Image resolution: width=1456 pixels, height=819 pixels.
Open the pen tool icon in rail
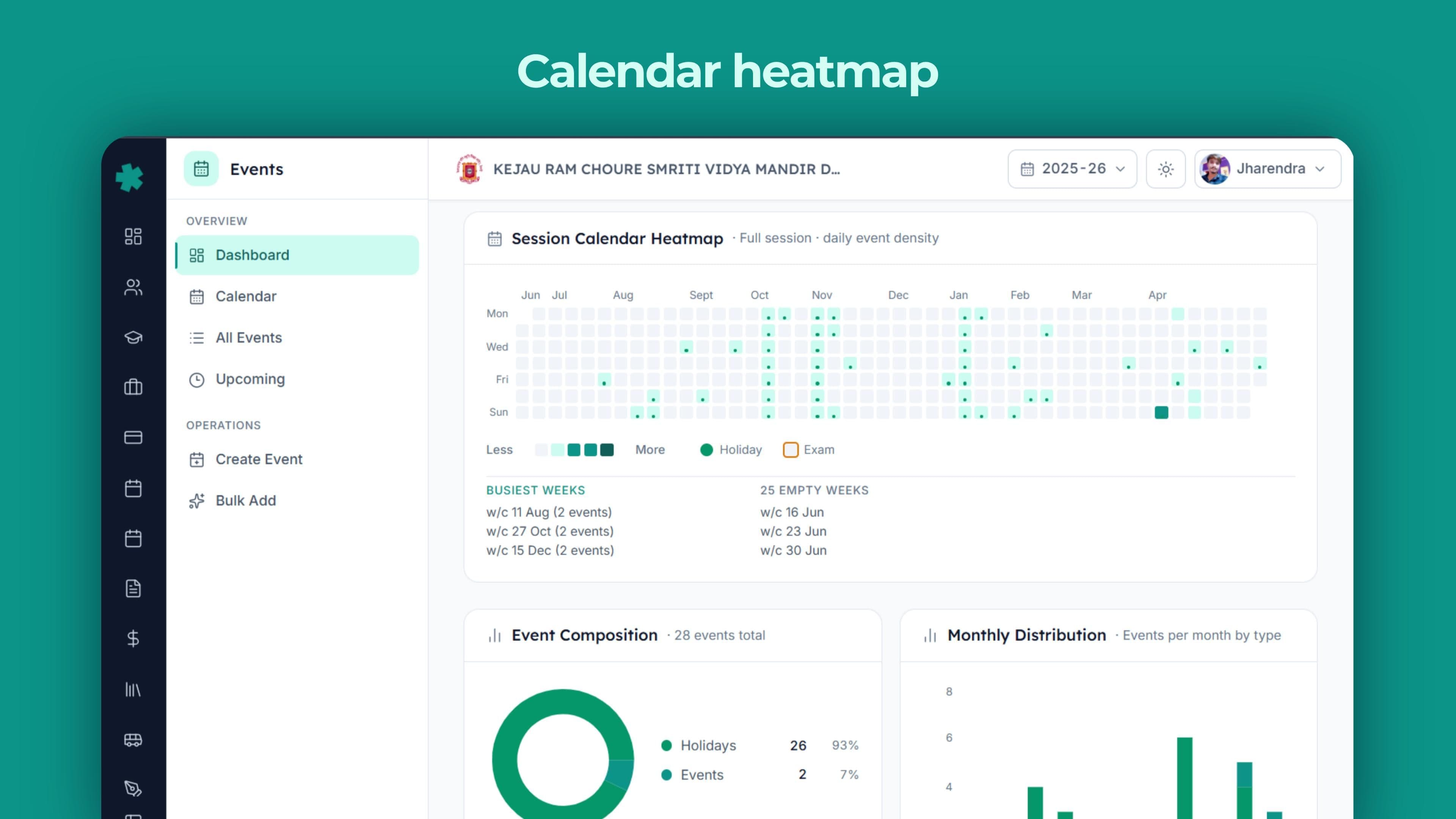coord(133,789)
